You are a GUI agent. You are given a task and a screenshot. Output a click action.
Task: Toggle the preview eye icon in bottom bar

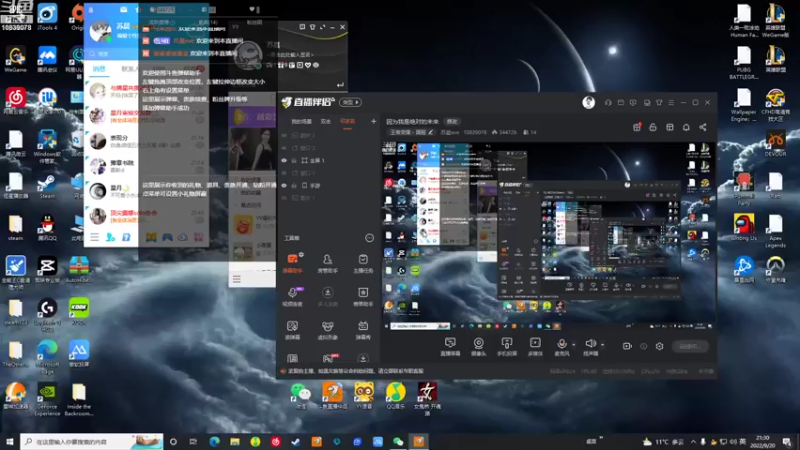coord(643,346)
